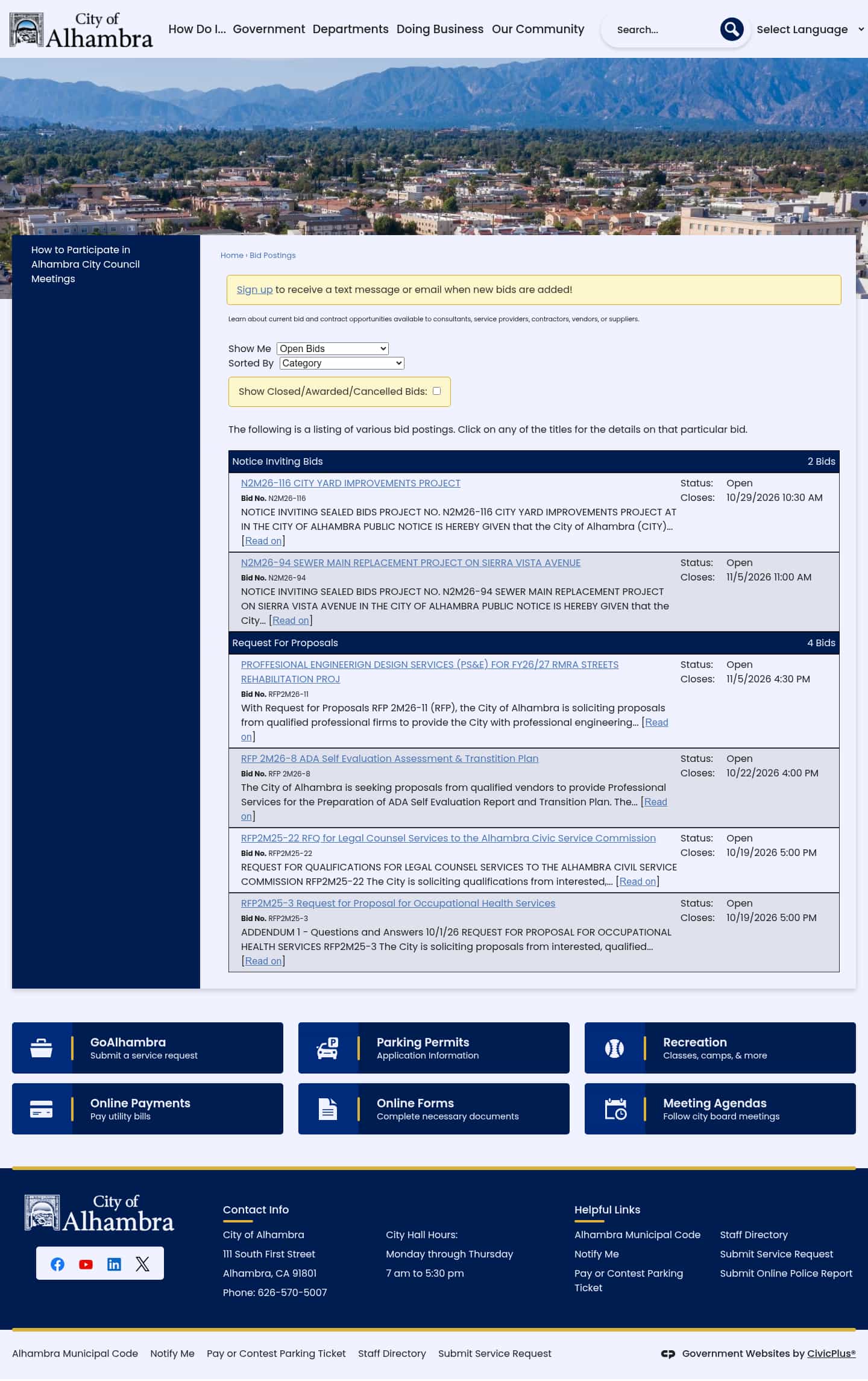
Task: Open N2M26-116 City Yard Improvements Project bid
Action: pyautogui.click(x=350, y=483)
